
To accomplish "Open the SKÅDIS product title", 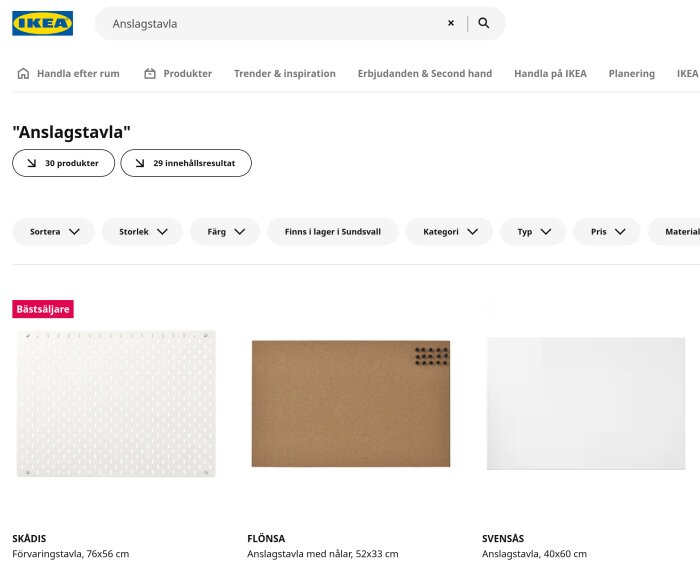I will click(x=29, y=539).
